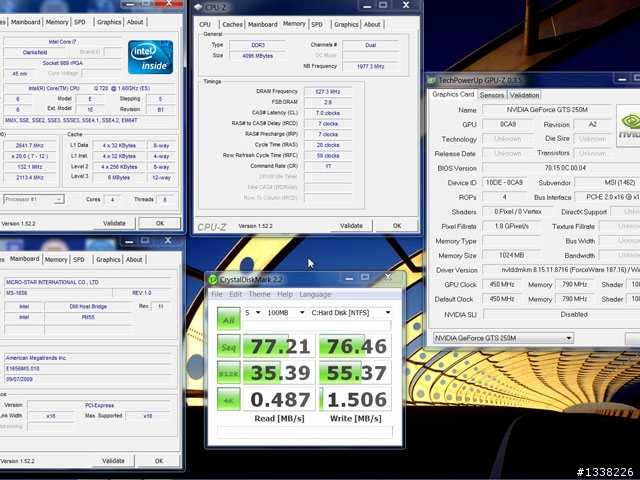
Task: Start the Seq sequential benchmark
Action: click(229, 347)
